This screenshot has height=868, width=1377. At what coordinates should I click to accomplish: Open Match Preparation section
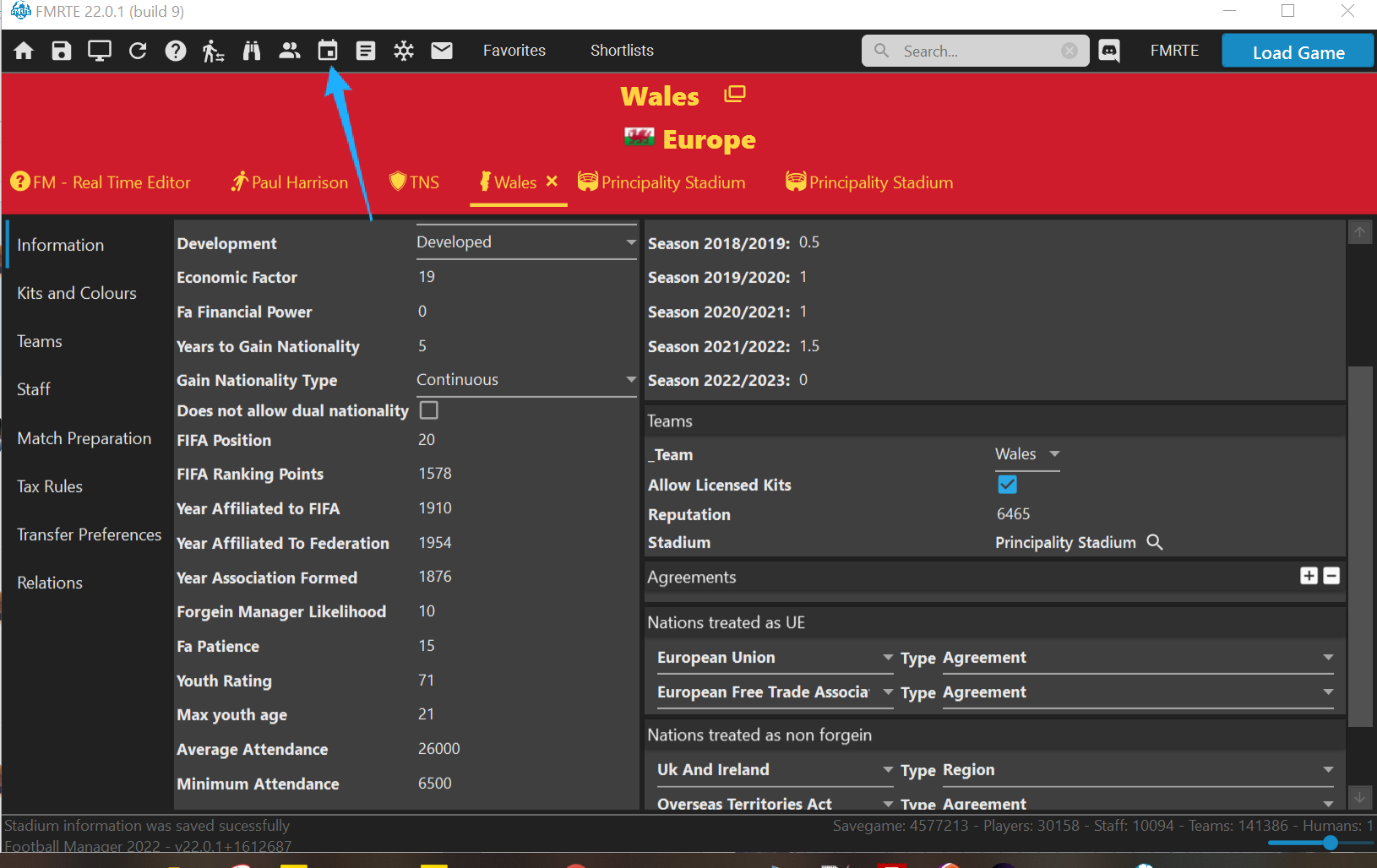pos(84,438)
